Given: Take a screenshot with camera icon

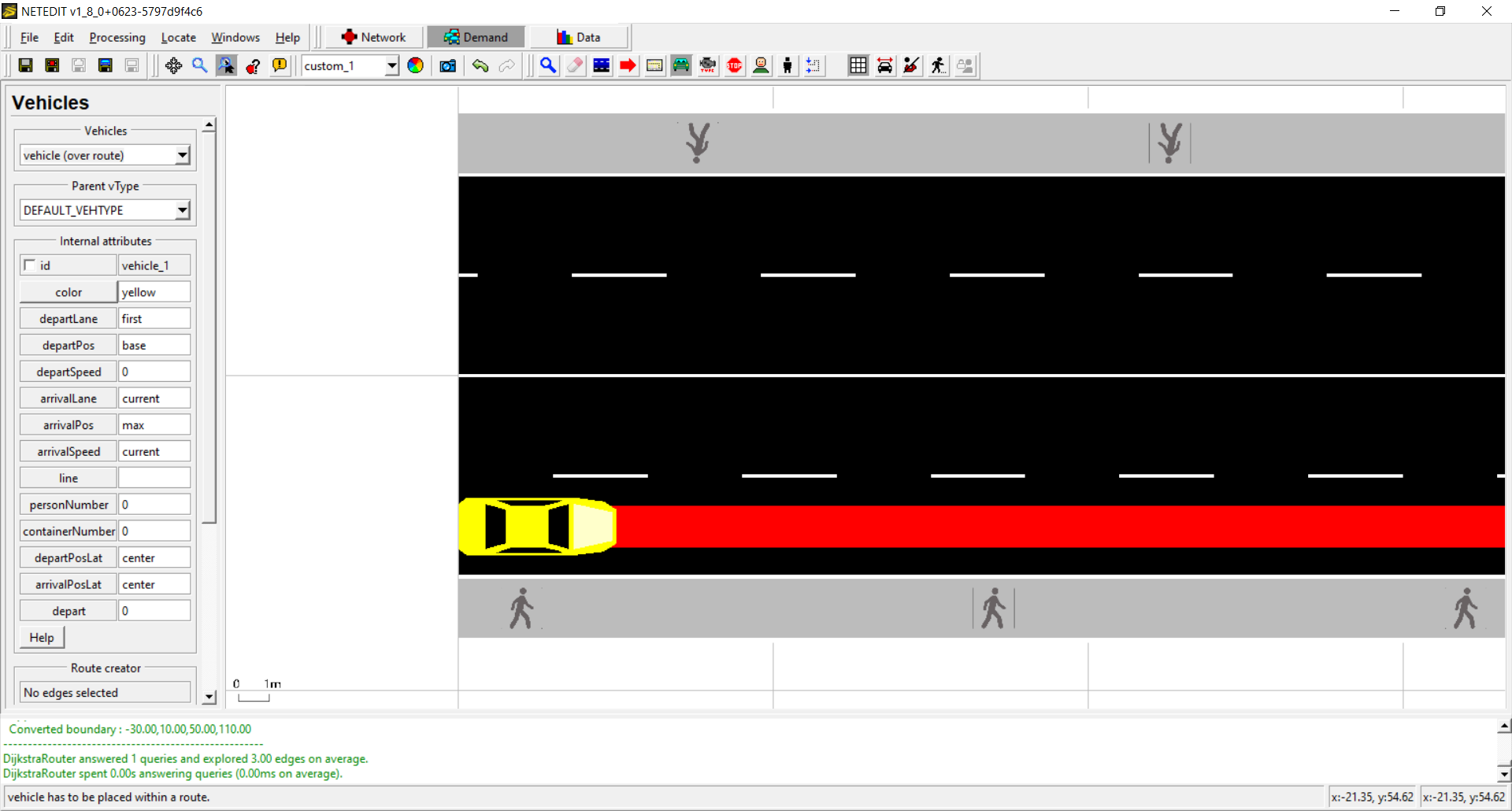Looking at the screenshot, I should coord(448,66).
